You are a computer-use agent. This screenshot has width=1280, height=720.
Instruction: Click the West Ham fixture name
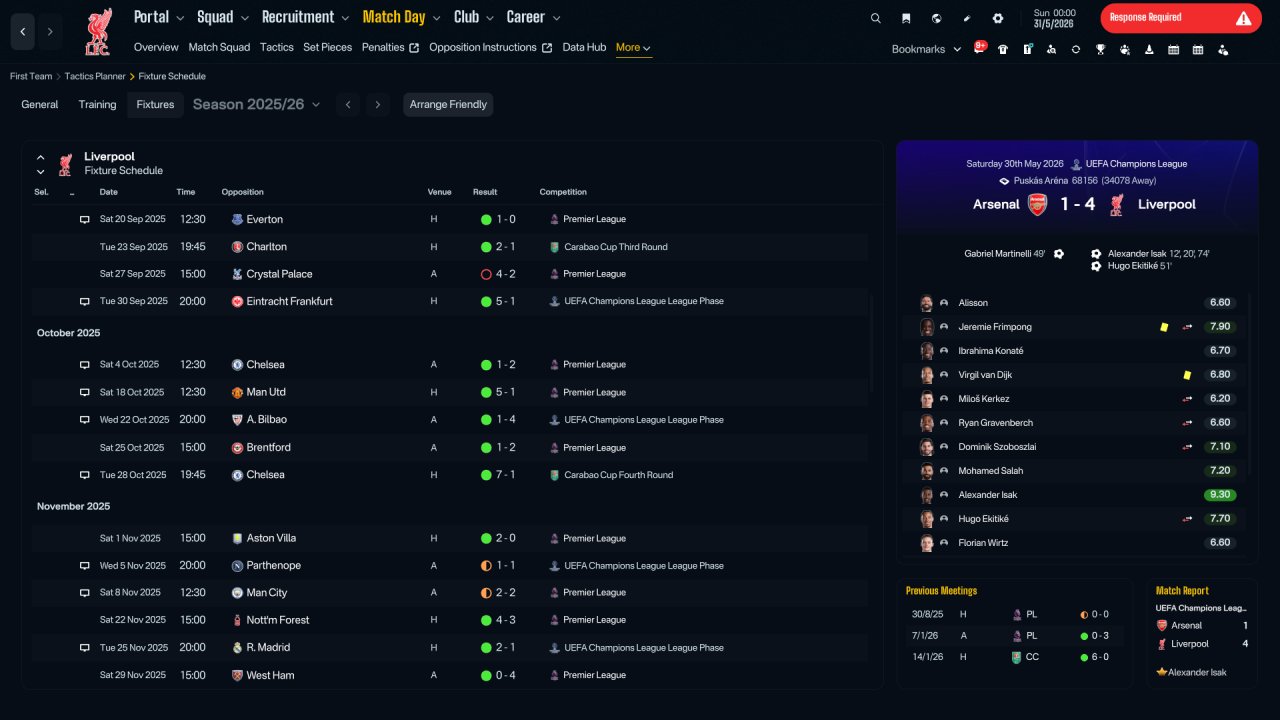(270, 675)
